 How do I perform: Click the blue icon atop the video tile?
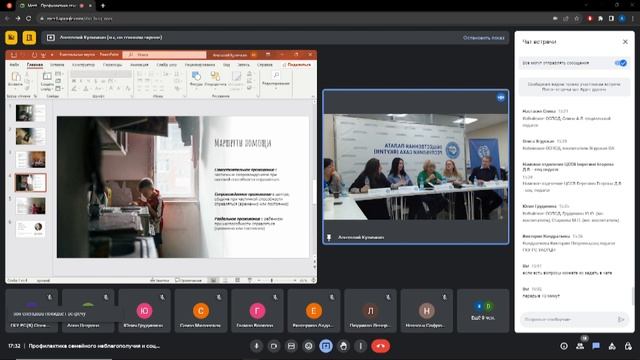[500, 98]
